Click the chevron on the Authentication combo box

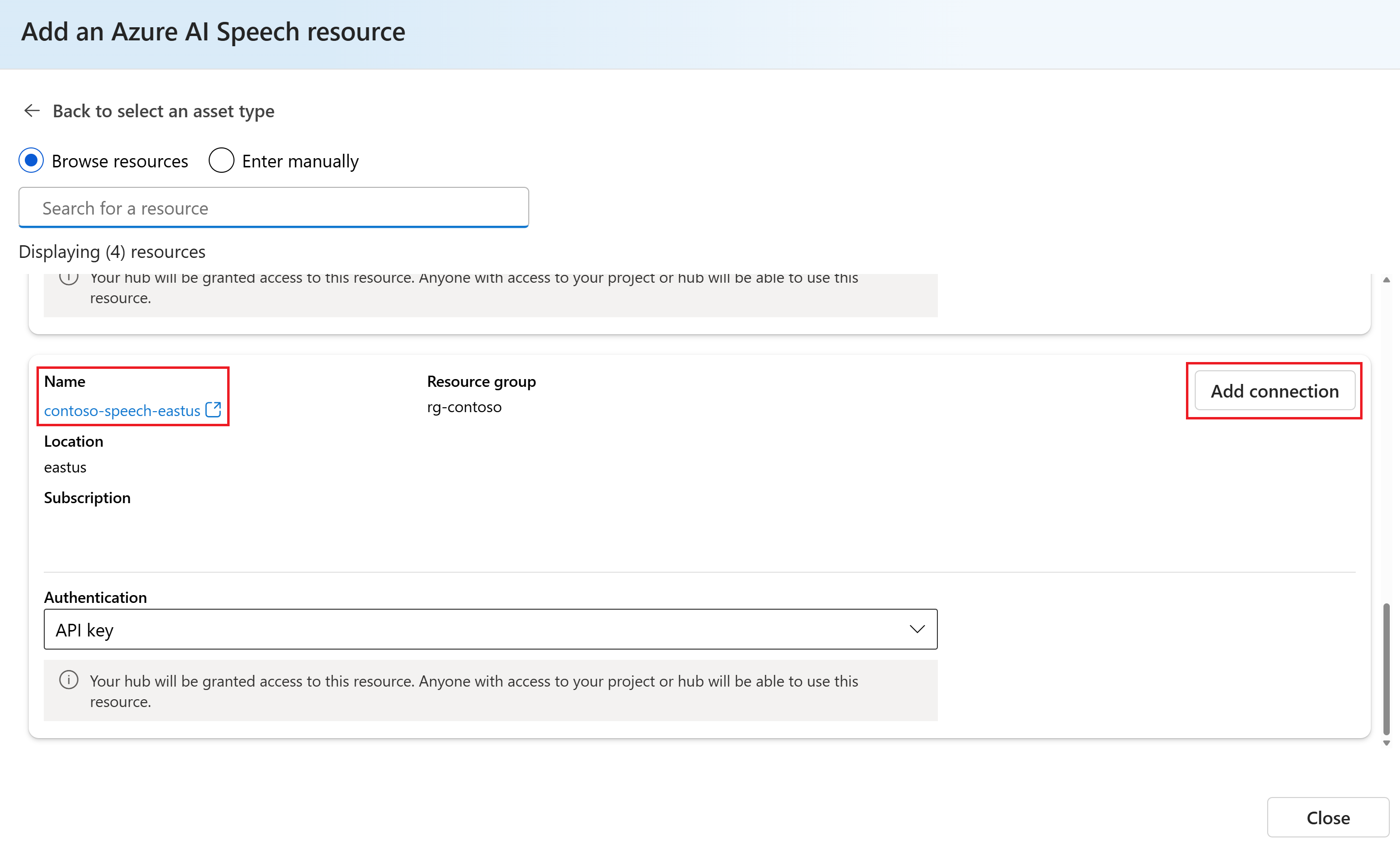click(x=916, y=629)
